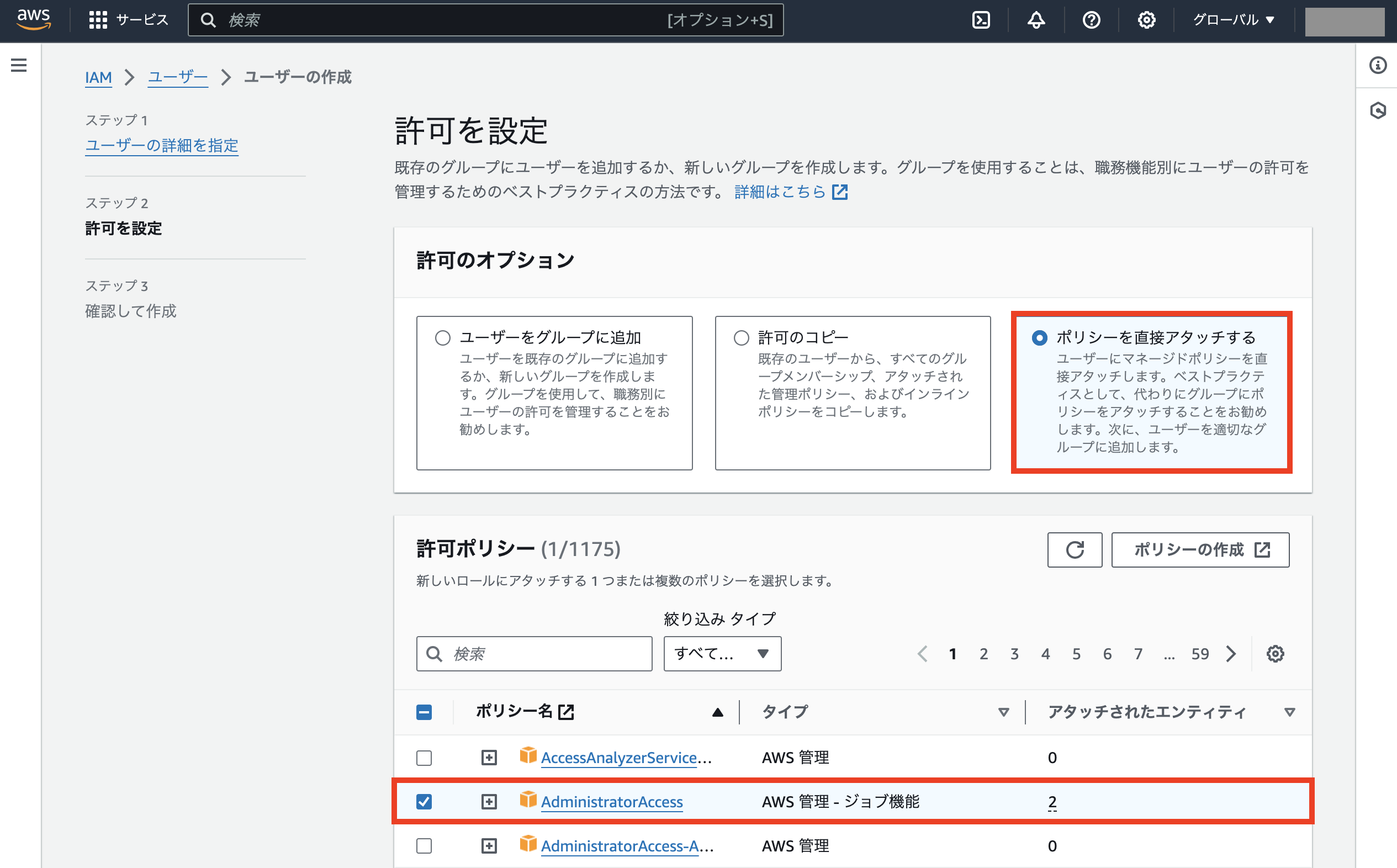Viewport: 1397px width, 868px height.
Task: Go to the ユーザー breadcrumb page
Action: 177,77
